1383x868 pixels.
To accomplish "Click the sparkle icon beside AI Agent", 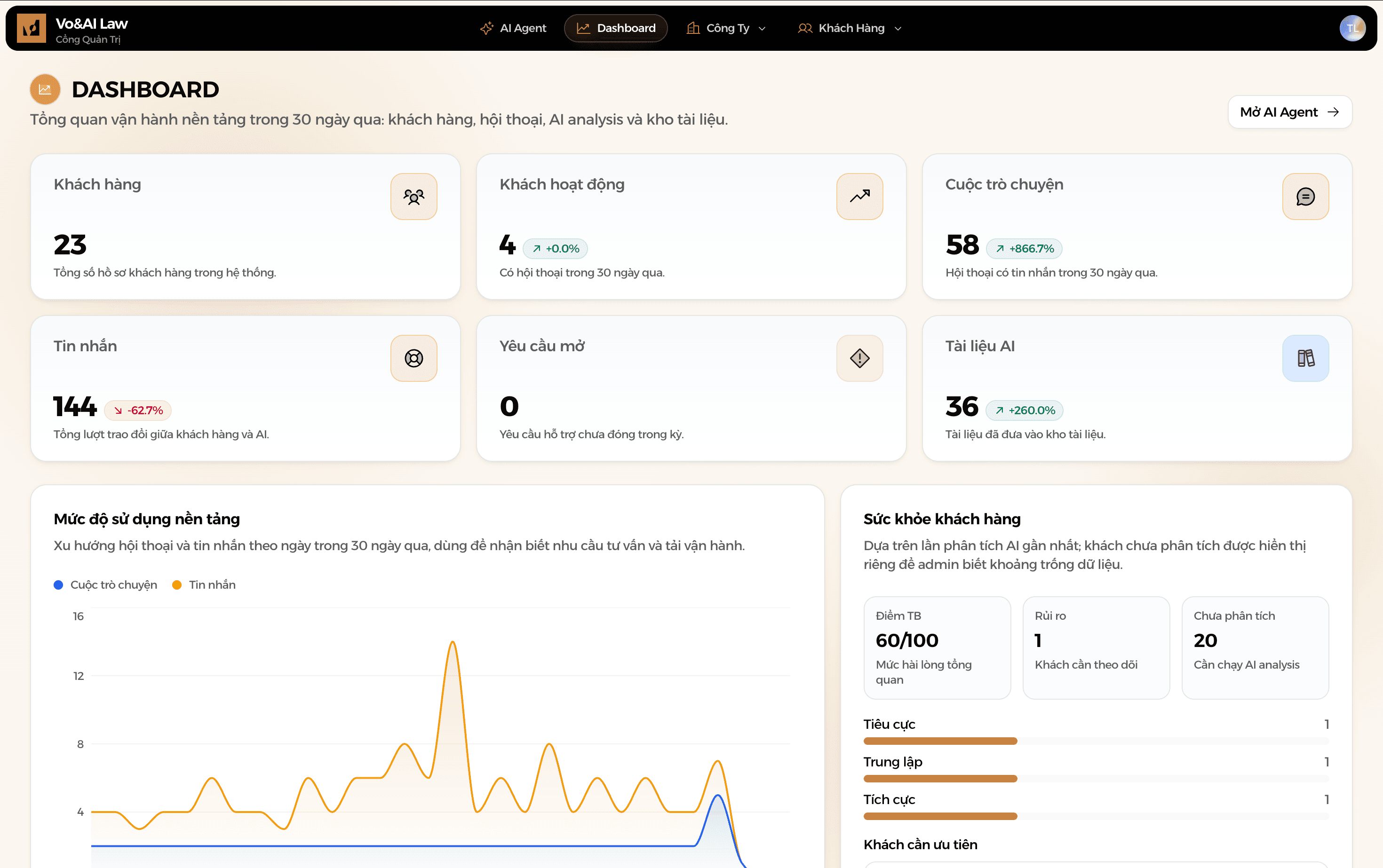I will tap(486, 28).
